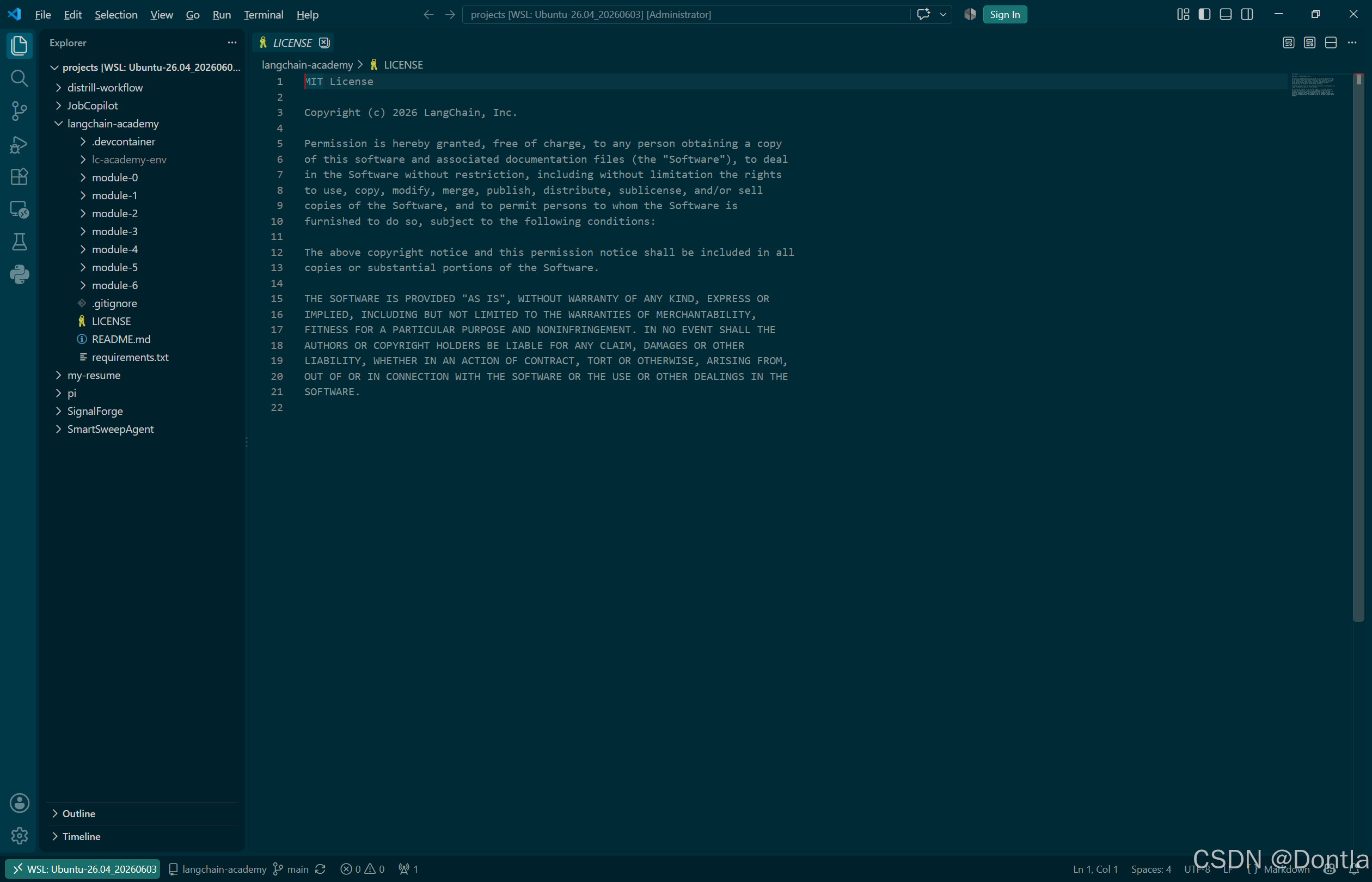Open the Run and Debug view
The height and width of the screenshot is (882, 1372).
pyautogui.click(x=20, y=144)
